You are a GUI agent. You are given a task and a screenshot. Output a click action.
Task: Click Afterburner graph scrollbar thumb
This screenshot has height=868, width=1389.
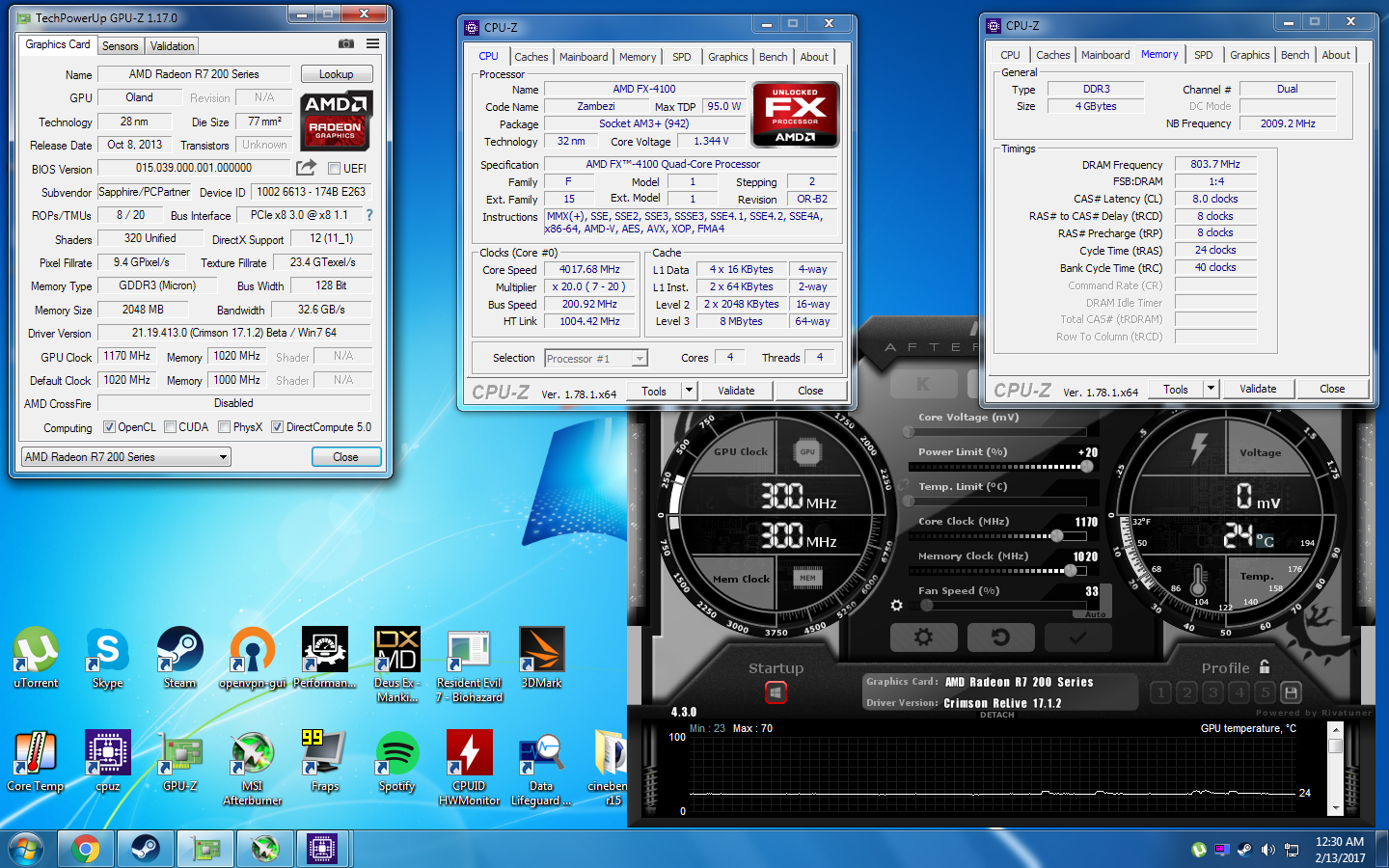pos(1335,746)
